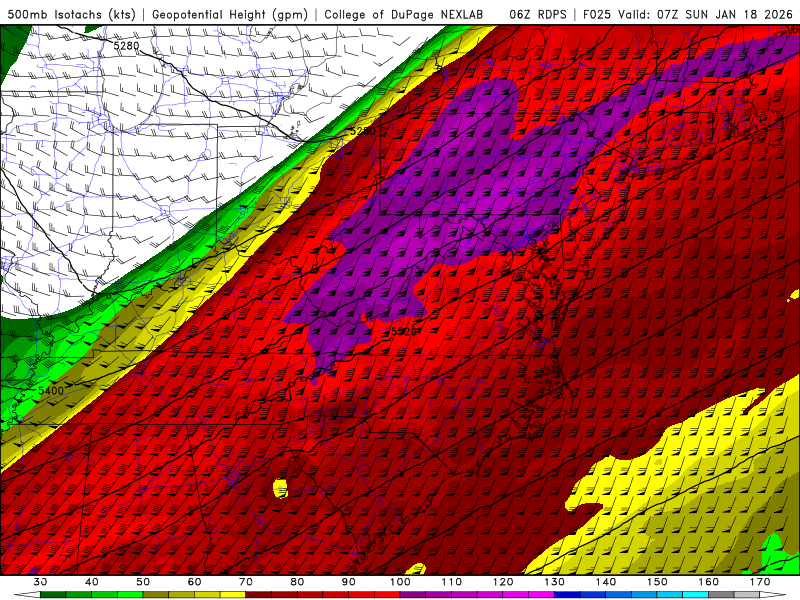Click the legend value 60
The image size is (800, 600).
click(194, 582)
